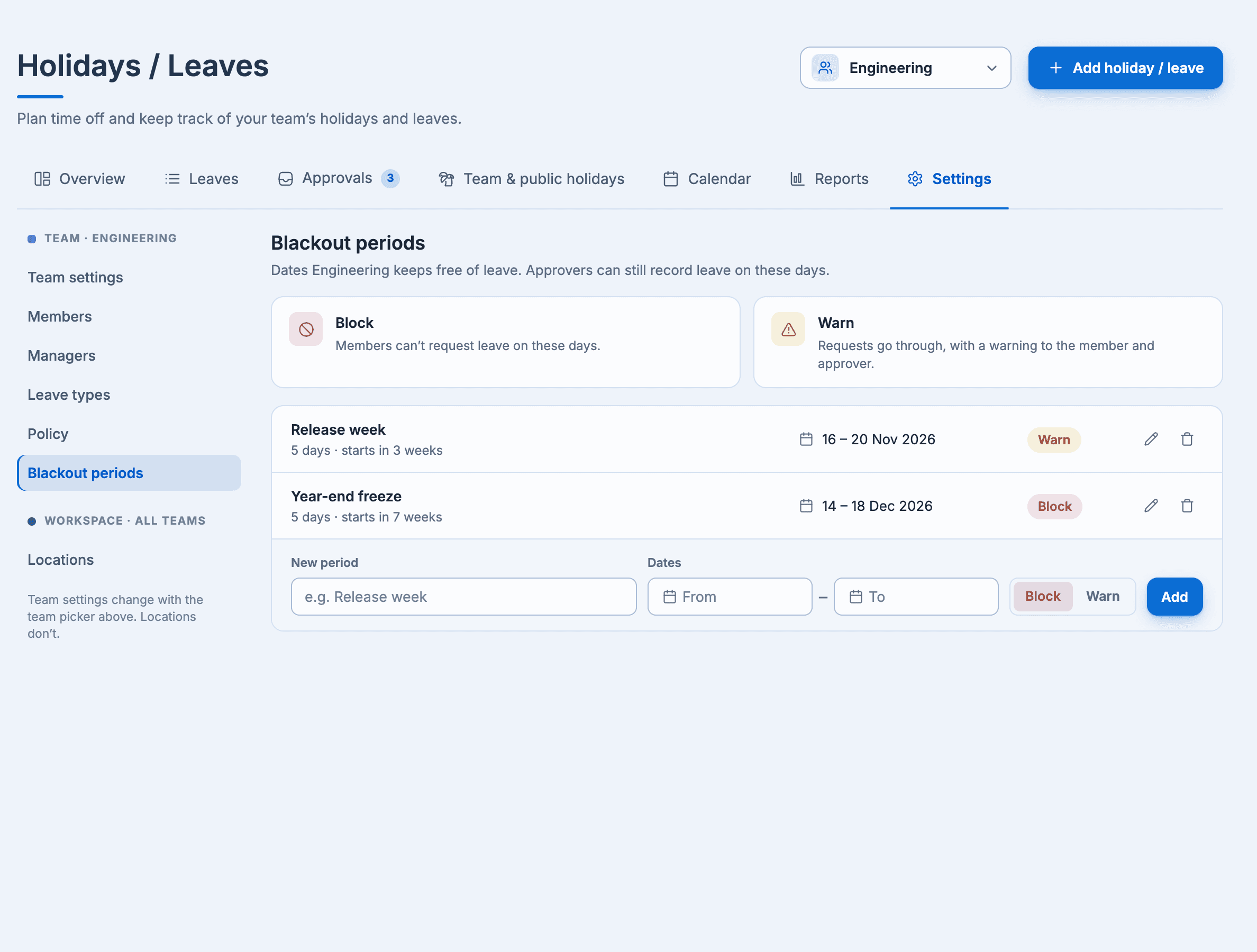Edit the Release week blackout period

tap(1151, 439)
